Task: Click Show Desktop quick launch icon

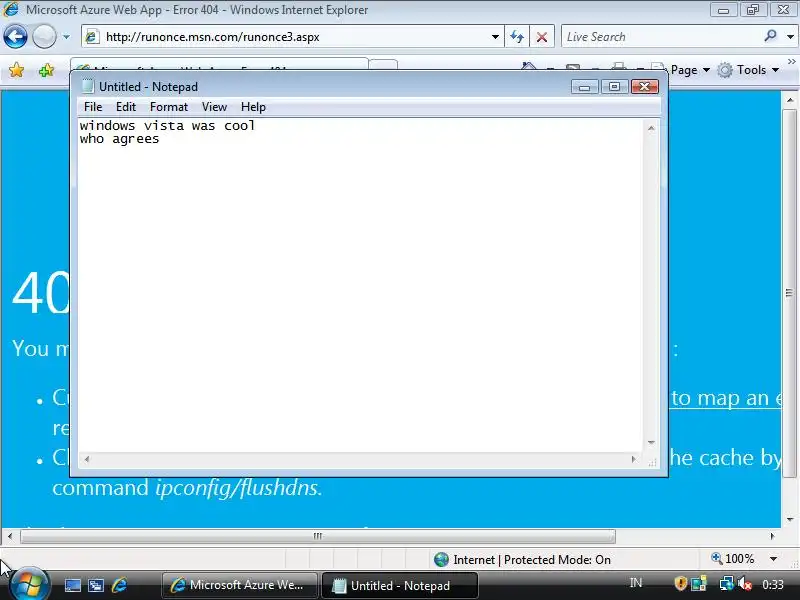Action: (72, 585)
